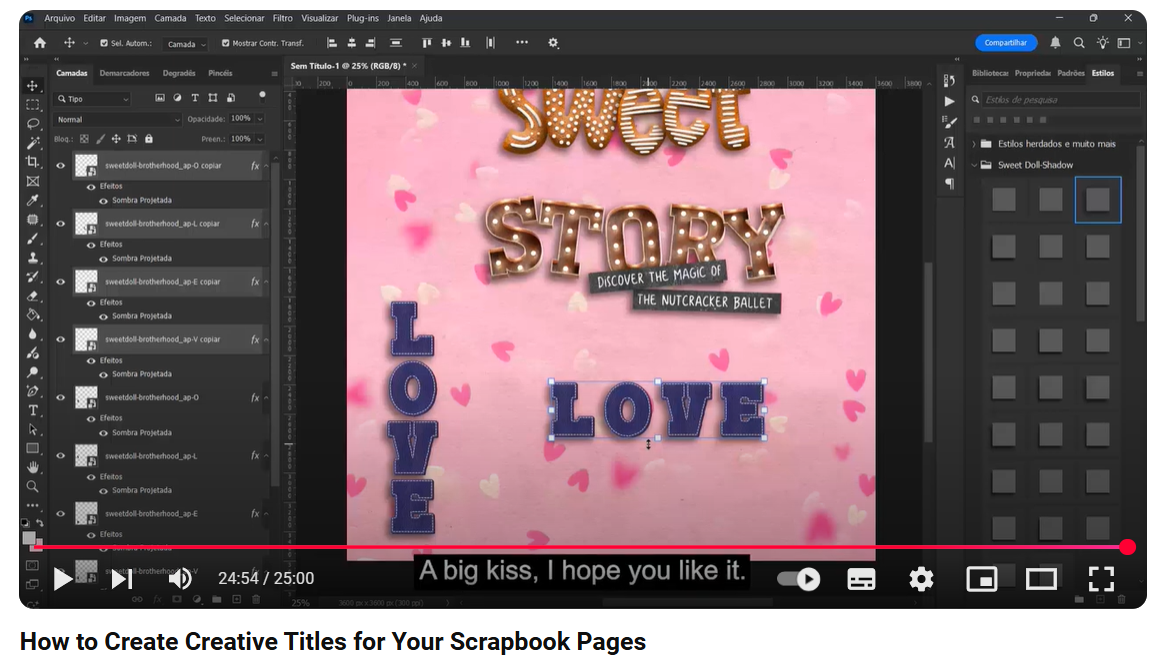Open the Preen. 100% fill dropdown
This screenshot has width=1162, height=656.
point(260,139)
